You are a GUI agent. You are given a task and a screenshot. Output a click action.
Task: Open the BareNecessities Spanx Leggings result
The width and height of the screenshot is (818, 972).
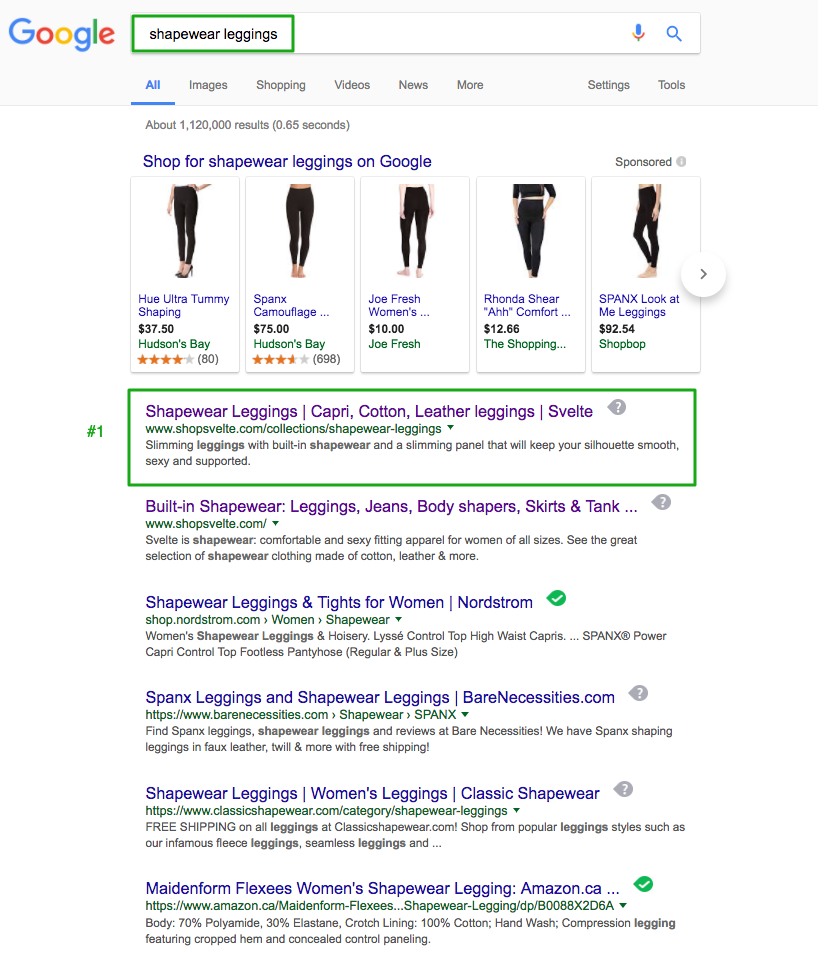pyautogui.click(x=380, y=697)
